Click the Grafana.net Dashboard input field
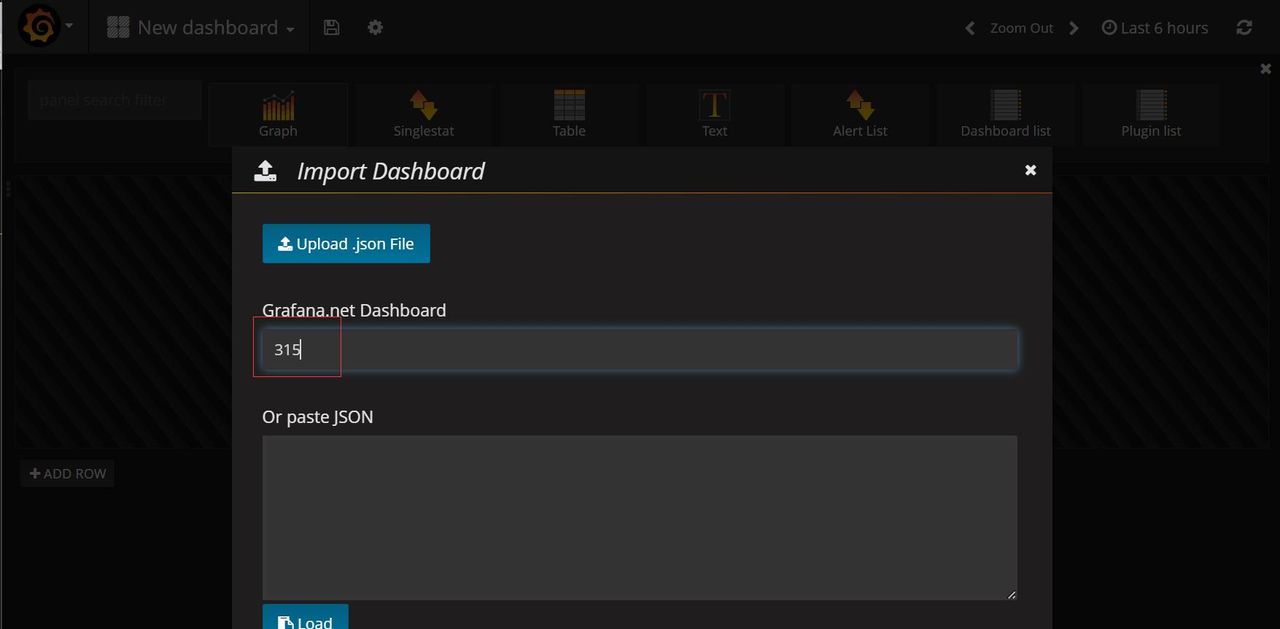This screenshot has width=1280, height=629. pos(640,350)
